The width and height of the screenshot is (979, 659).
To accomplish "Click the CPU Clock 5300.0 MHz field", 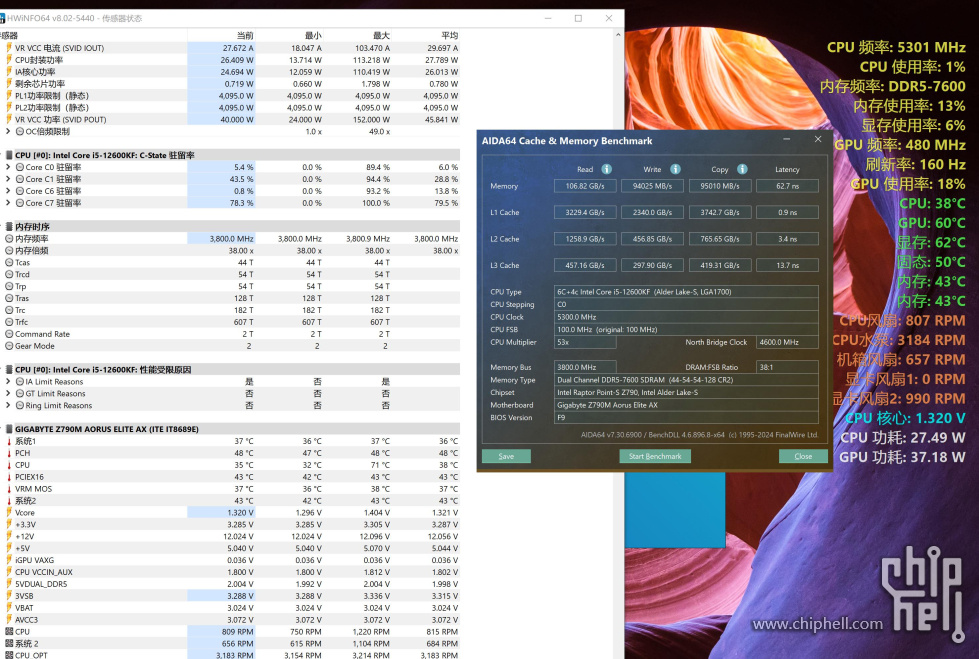I will [x=686, y=317].
